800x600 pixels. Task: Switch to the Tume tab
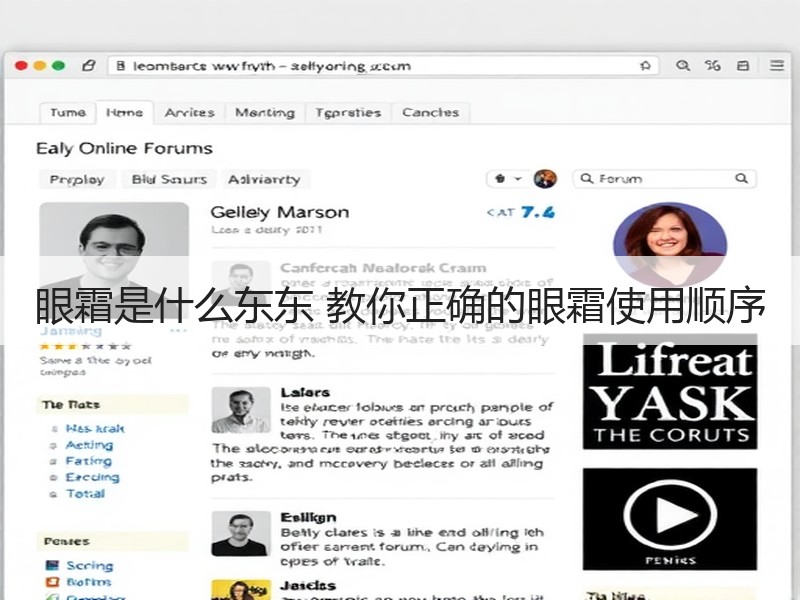pyautogui.click(x=68, y=113)
